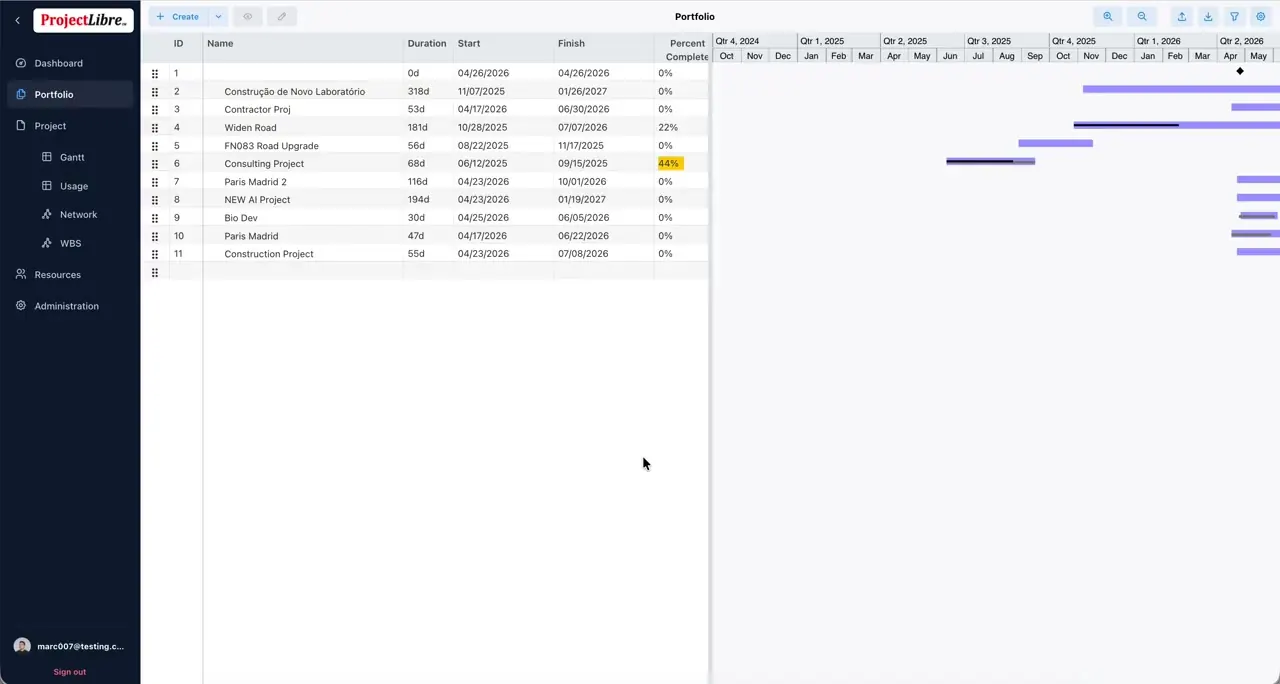
Task: Click the ProjectLibre logo
Action: click(83, 20)
